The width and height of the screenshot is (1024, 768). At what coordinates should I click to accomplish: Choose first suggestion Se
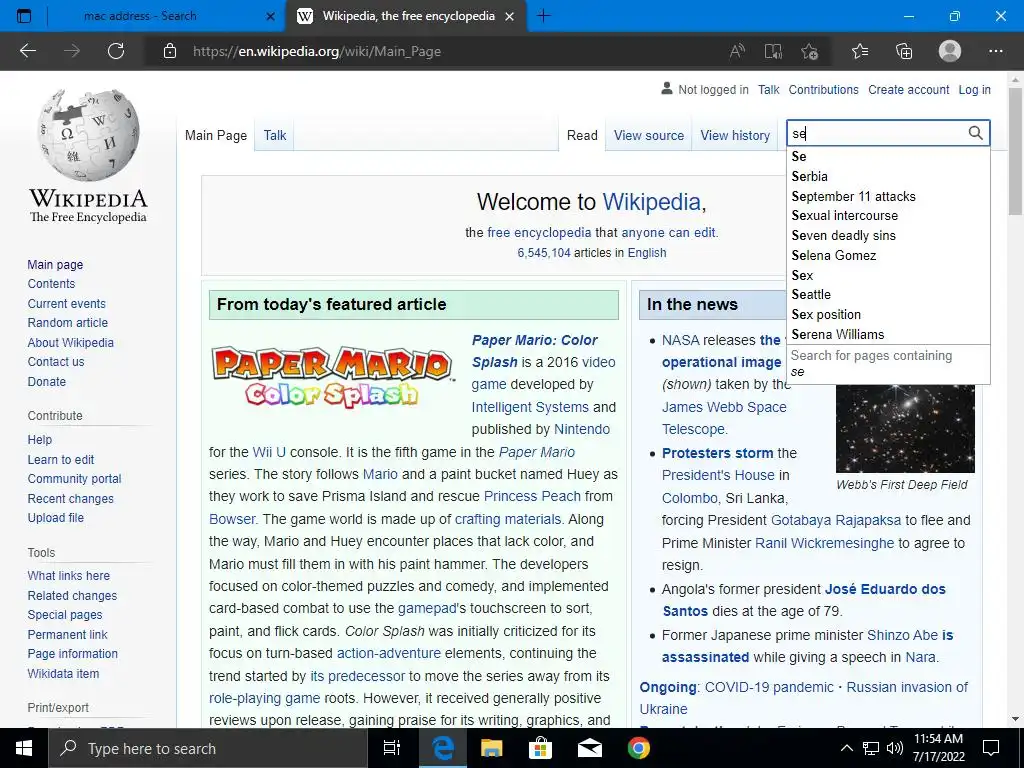(888, 157)
